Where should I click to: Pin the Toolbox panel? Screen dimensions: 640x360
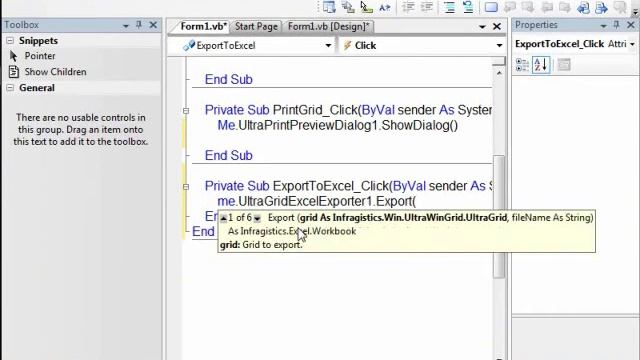pos(139,25)
